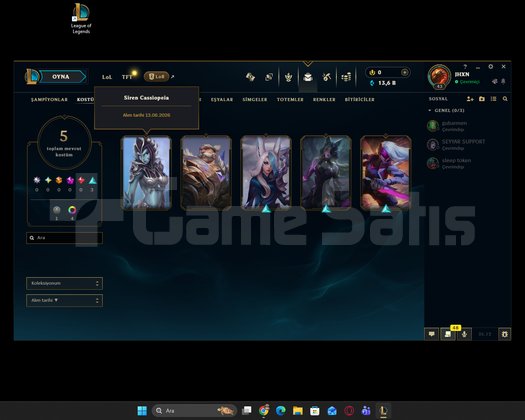Click the new friend folder icon
The height and width of the screenshot is (420, 525).
482,99
